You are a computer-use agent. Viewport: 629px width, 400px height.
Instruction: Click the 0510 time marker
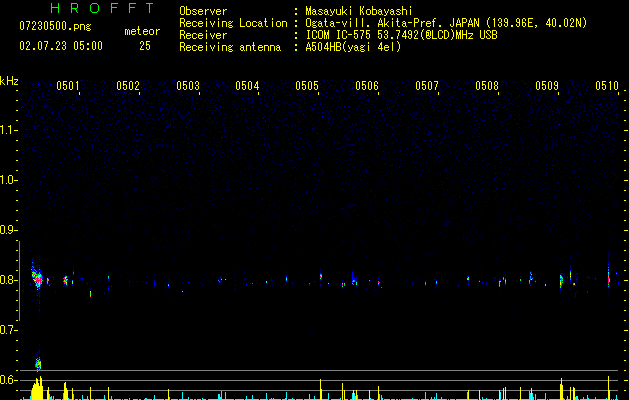pos(607,85)
